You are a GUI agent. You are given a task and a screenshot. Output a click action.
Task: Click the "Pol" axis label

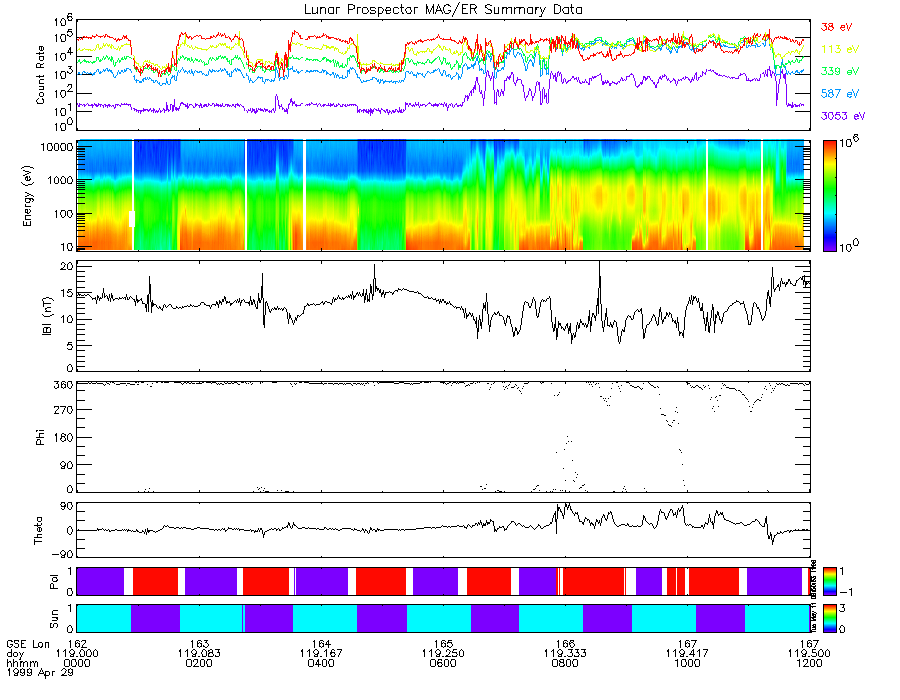coord(54,582)
